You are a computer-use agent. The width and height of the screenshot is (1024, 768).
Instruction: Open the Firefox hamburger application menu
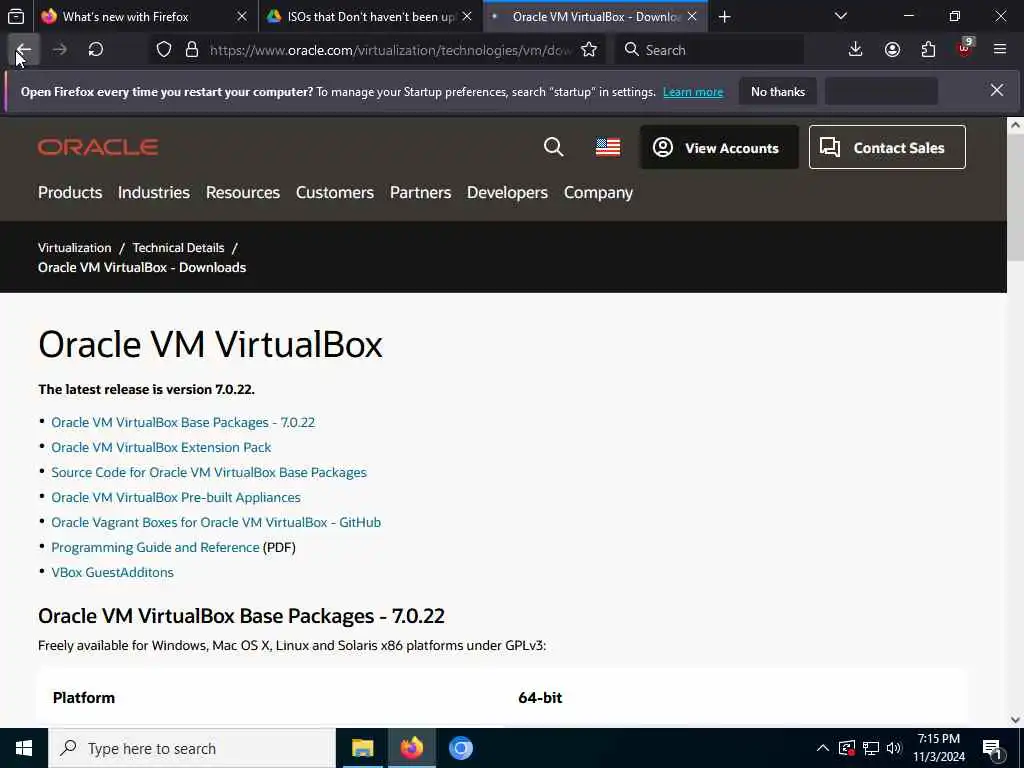(1000, 50)
